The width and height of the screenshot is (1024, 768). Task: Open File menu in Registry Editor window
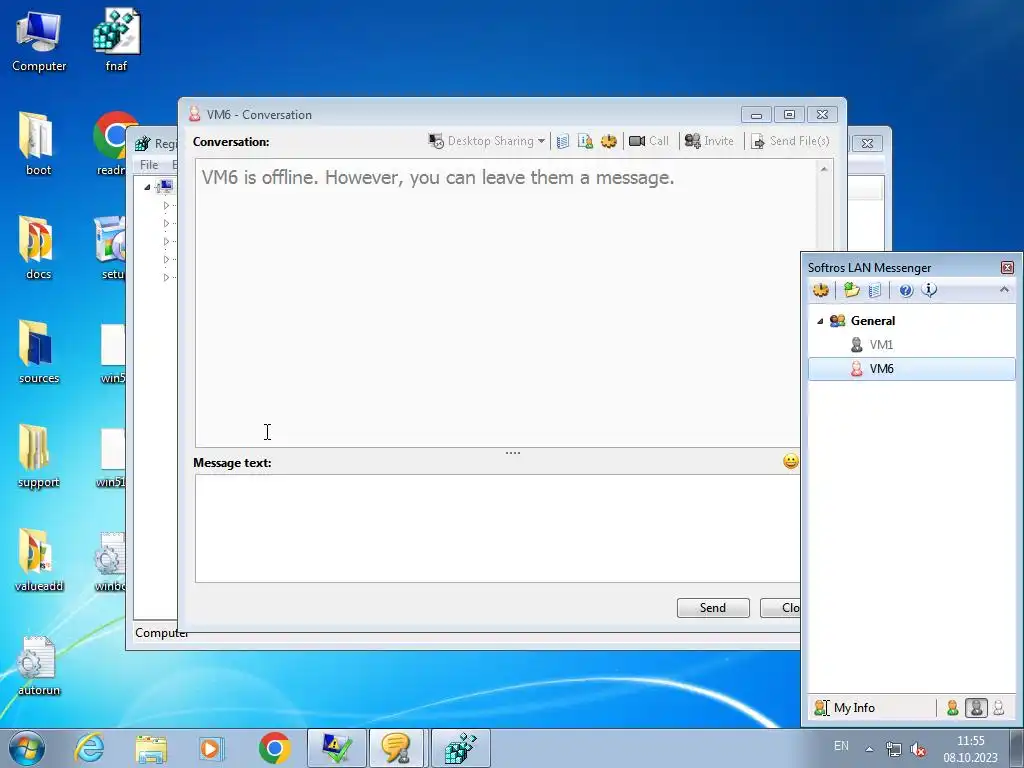149,165
